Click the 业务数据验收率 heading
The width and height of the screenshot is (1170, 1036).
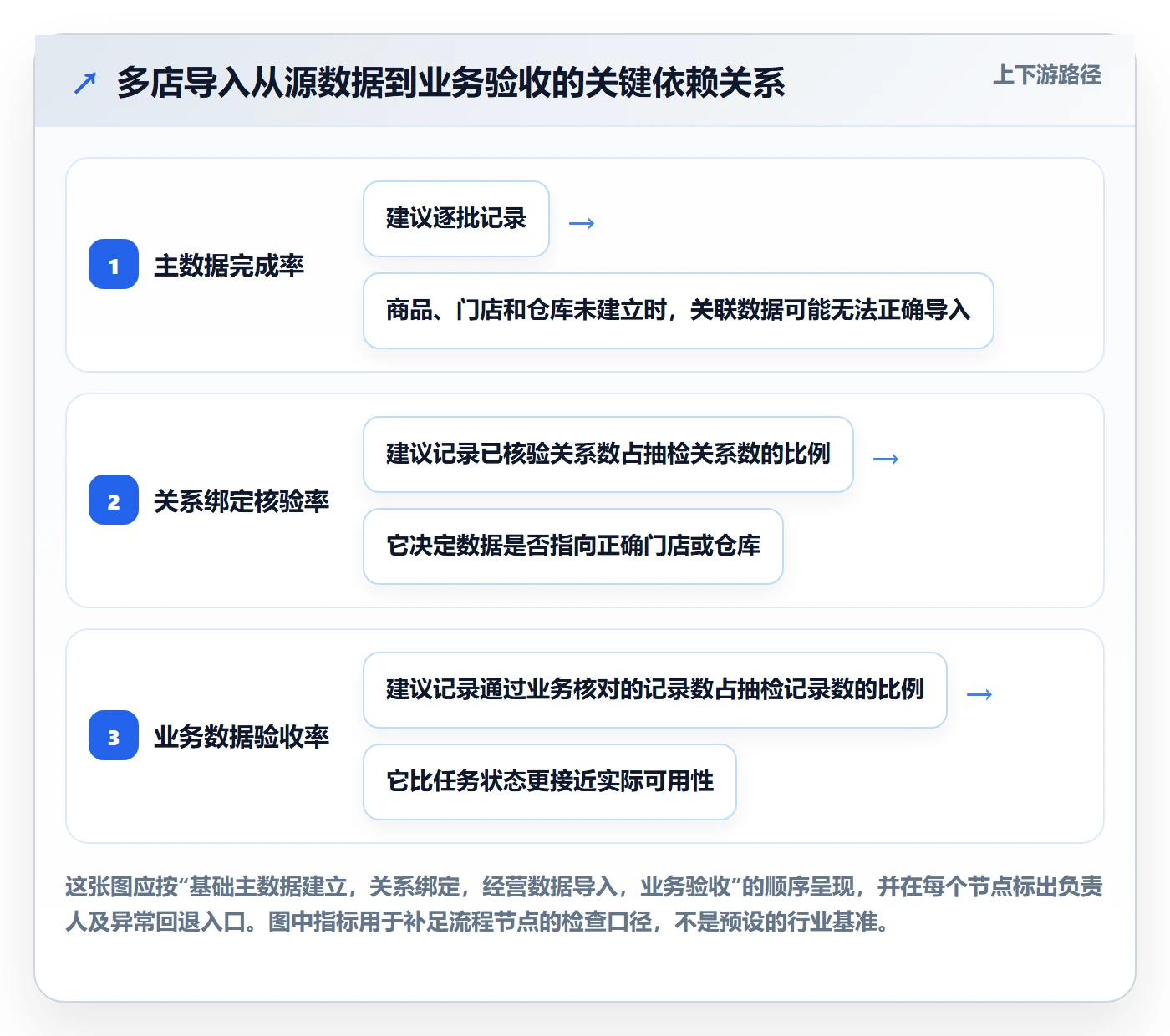point(242,737)
